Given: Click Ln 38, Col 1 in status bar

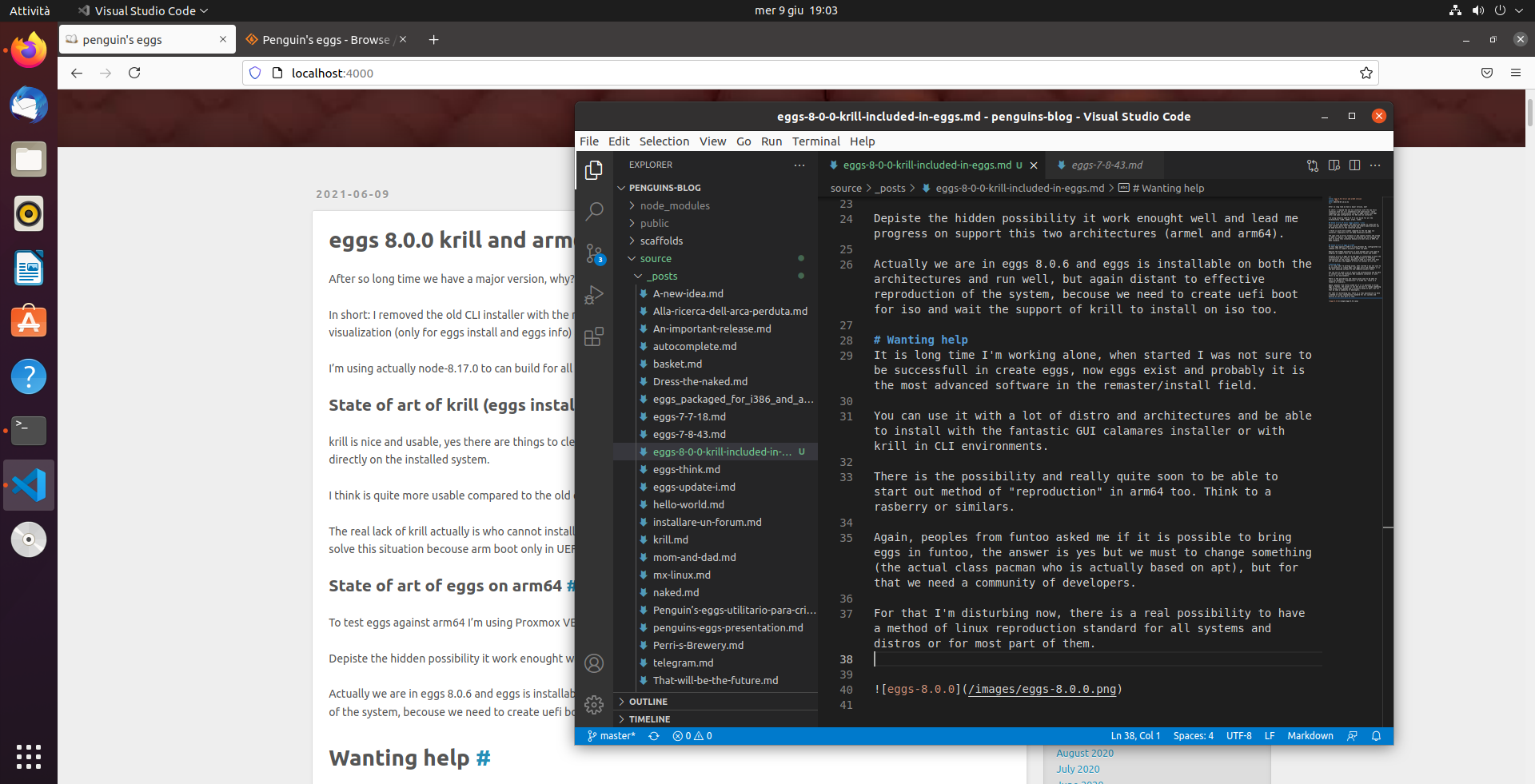Looking at the screenshot, I should tap(1135, 736).
